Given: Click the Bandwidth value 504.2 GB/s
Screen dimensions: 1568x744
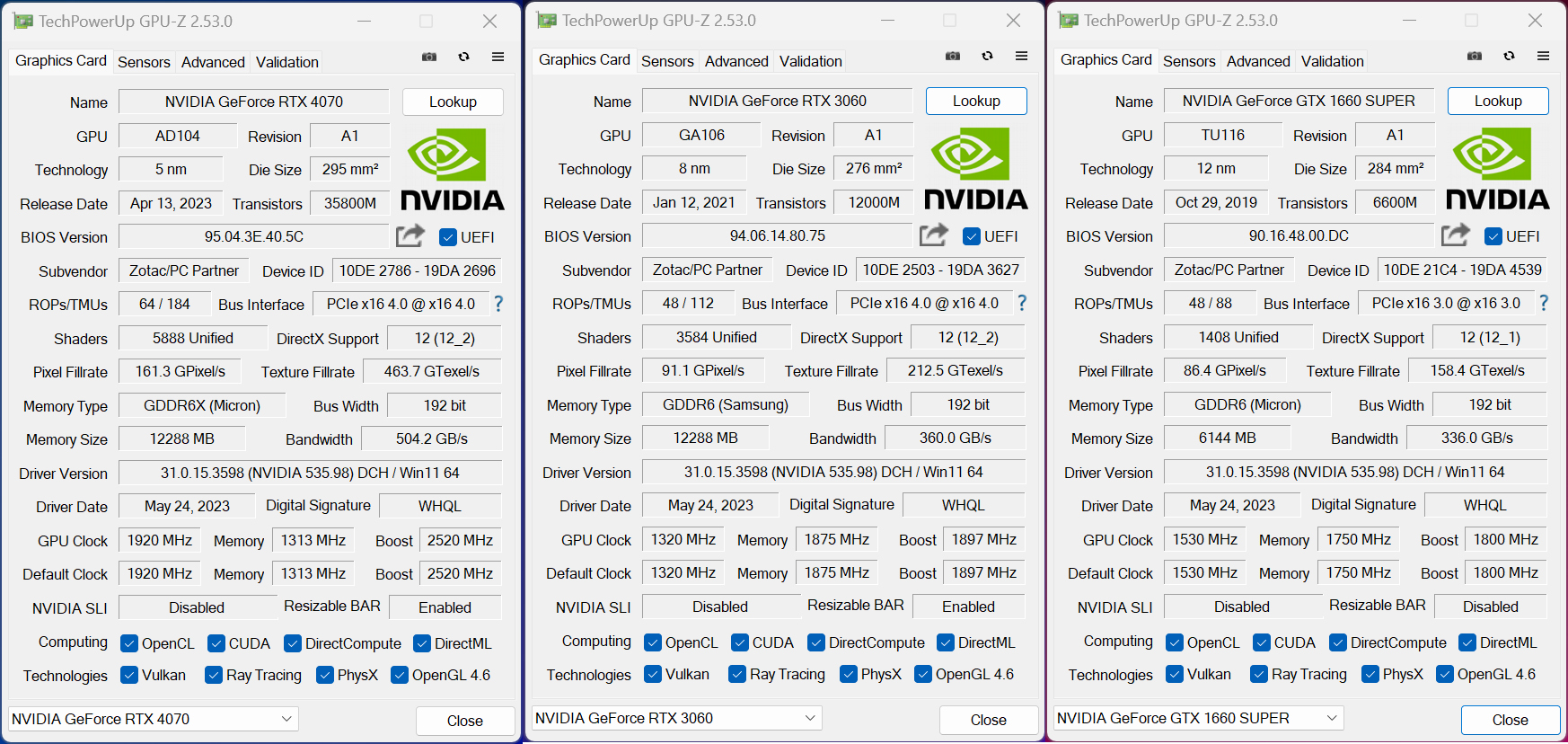Looking at the screenshot, I should [432, 438].
